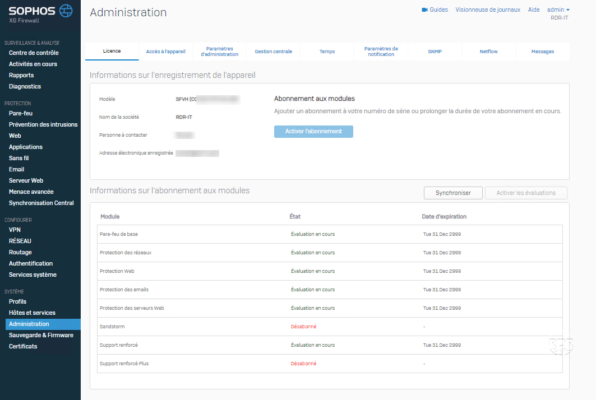Open Paramètres d'administration tab
This screenshot has width=596, height=400.
[220, 51]
